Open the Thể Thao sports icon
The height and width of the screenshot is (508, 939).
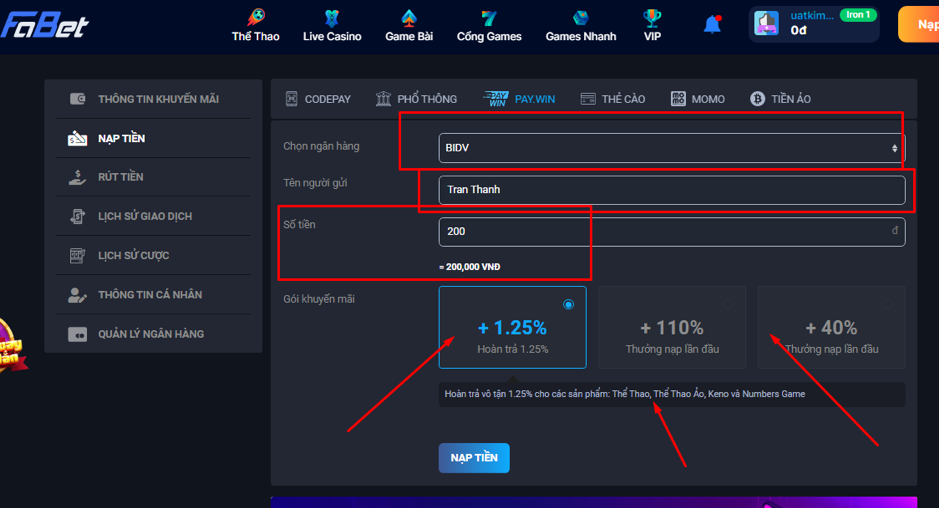tap(255, 18)
